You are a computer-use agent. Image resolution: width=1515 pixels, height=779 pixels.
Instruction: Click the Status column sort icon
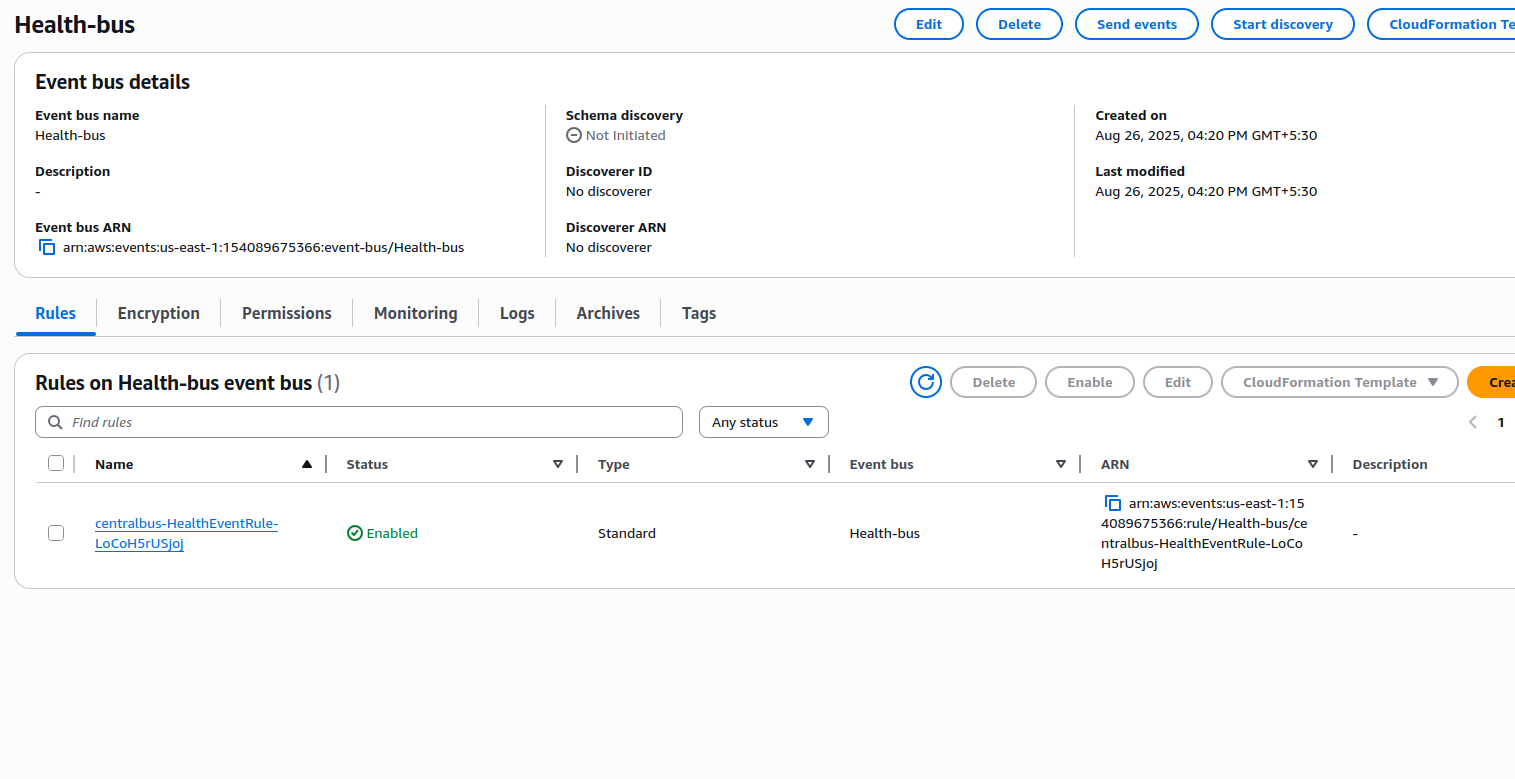[x=558, y=464]
